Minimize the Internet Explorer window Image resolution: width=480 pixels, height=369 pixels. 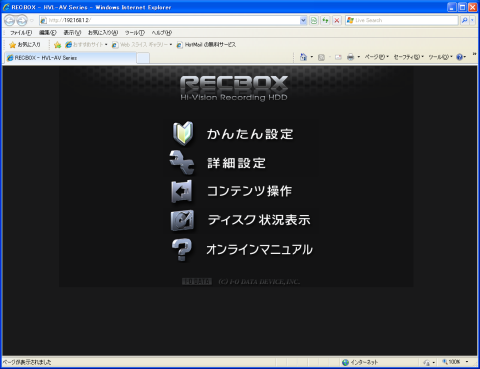click(x=452, y=7)
